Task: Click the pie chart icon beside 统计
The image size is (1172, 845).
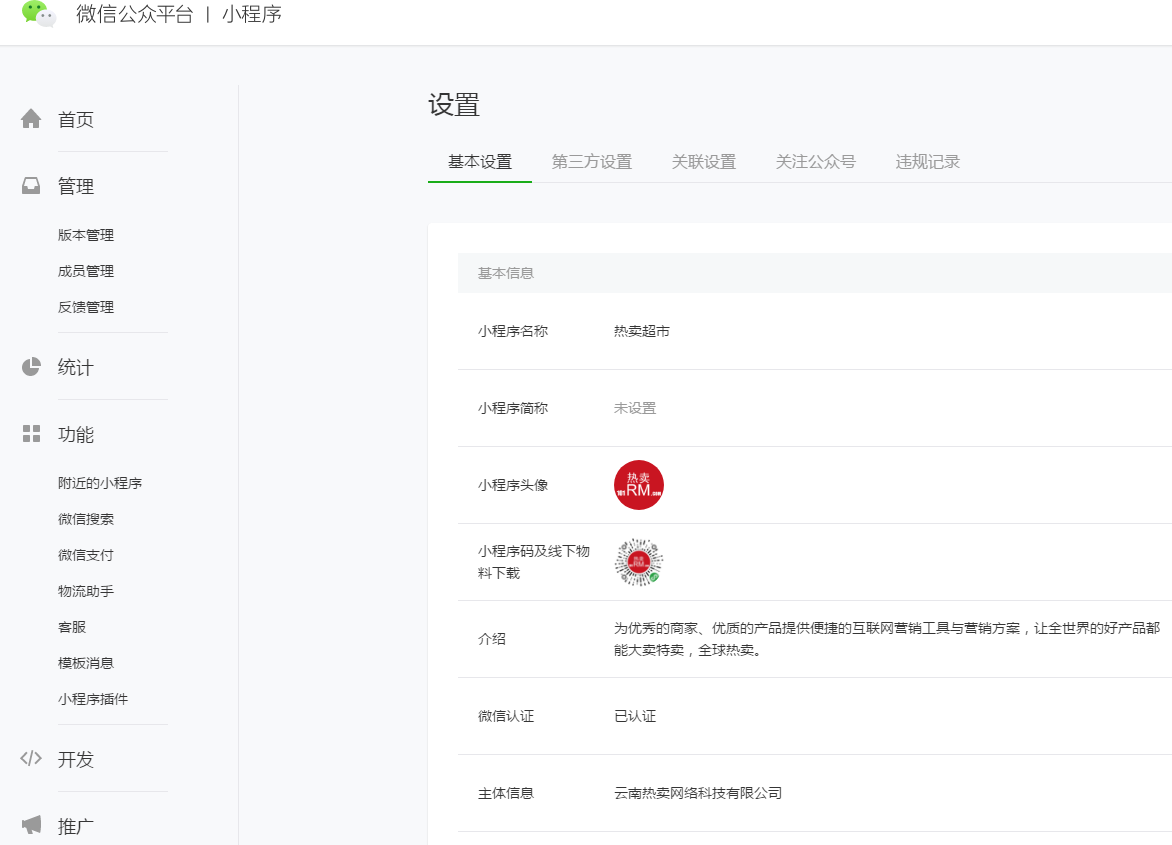Action: 31,367
